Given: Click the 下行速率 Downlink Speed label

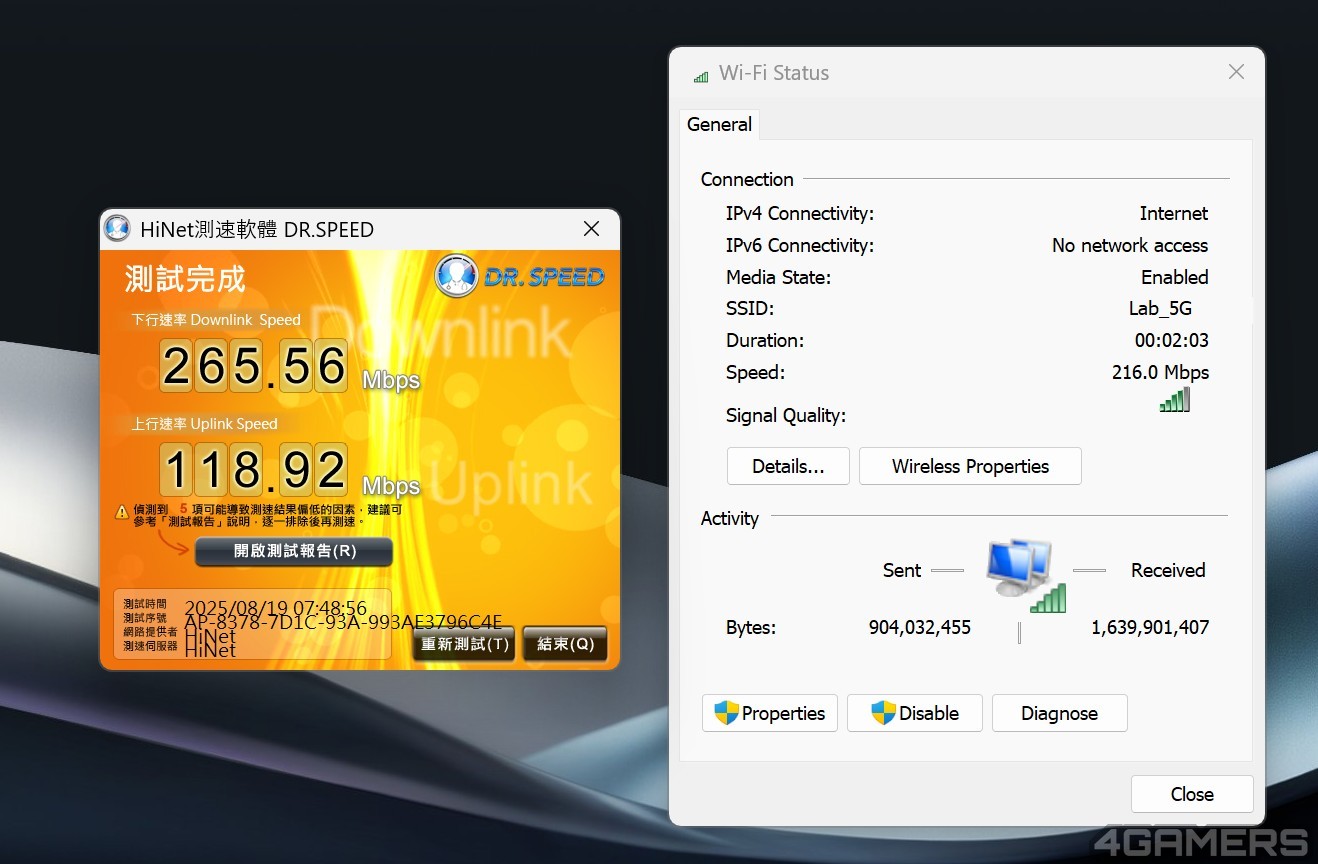Looking at the screenshot, I should 216,320.
